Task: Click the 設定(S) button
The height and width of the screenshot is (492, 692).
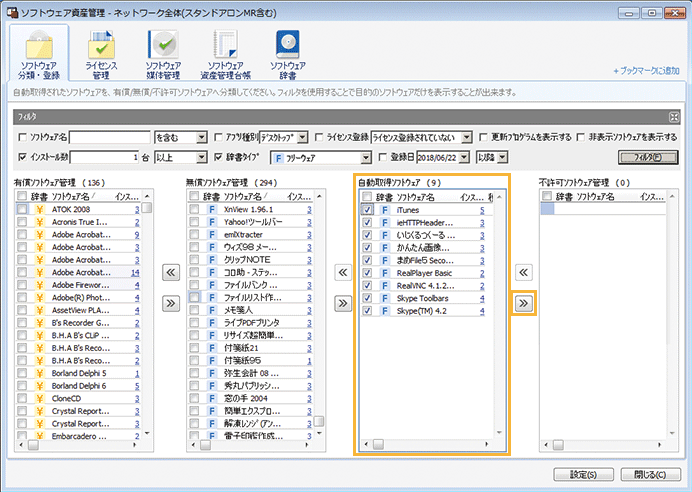Action: point(583,475)
